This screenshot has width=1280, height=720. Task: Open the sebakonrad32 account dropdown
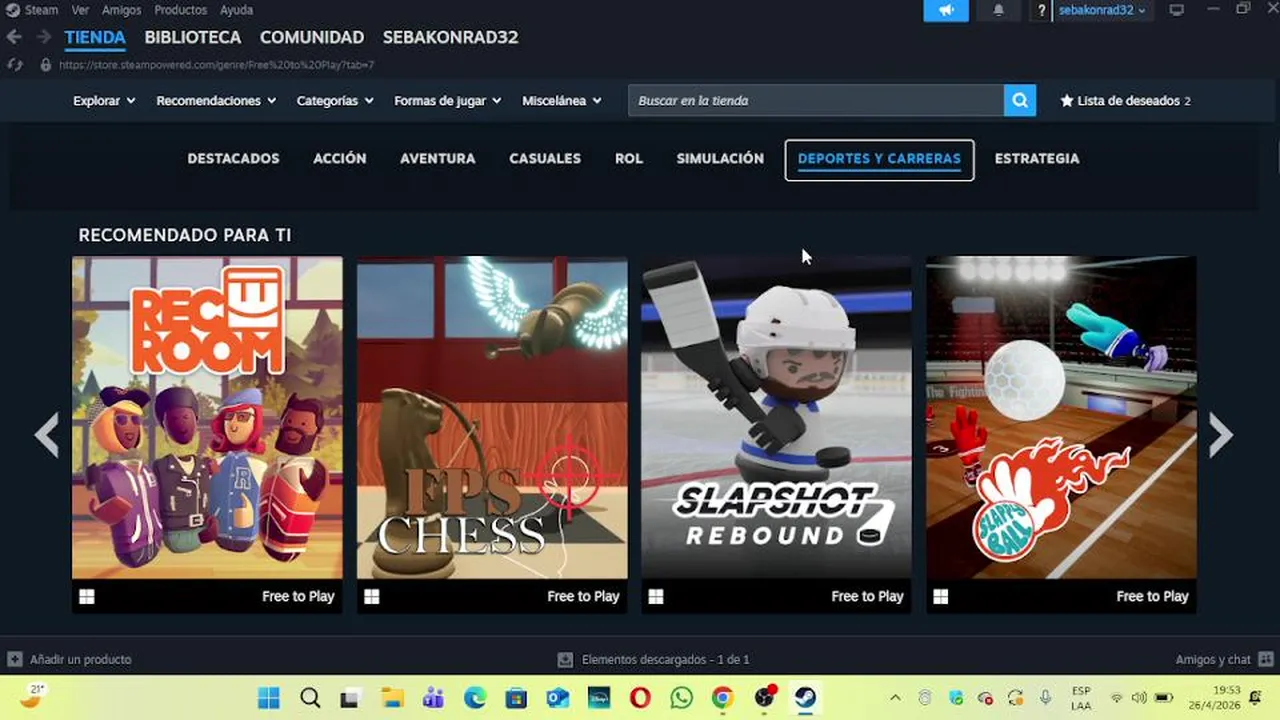pyautogui.click(x=1102, y=10)
